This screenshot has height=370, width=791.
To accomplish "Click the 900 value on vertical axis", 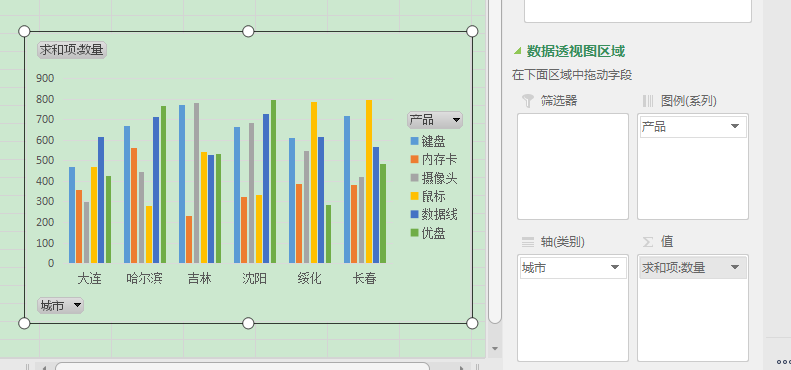I will click(45, 78).
